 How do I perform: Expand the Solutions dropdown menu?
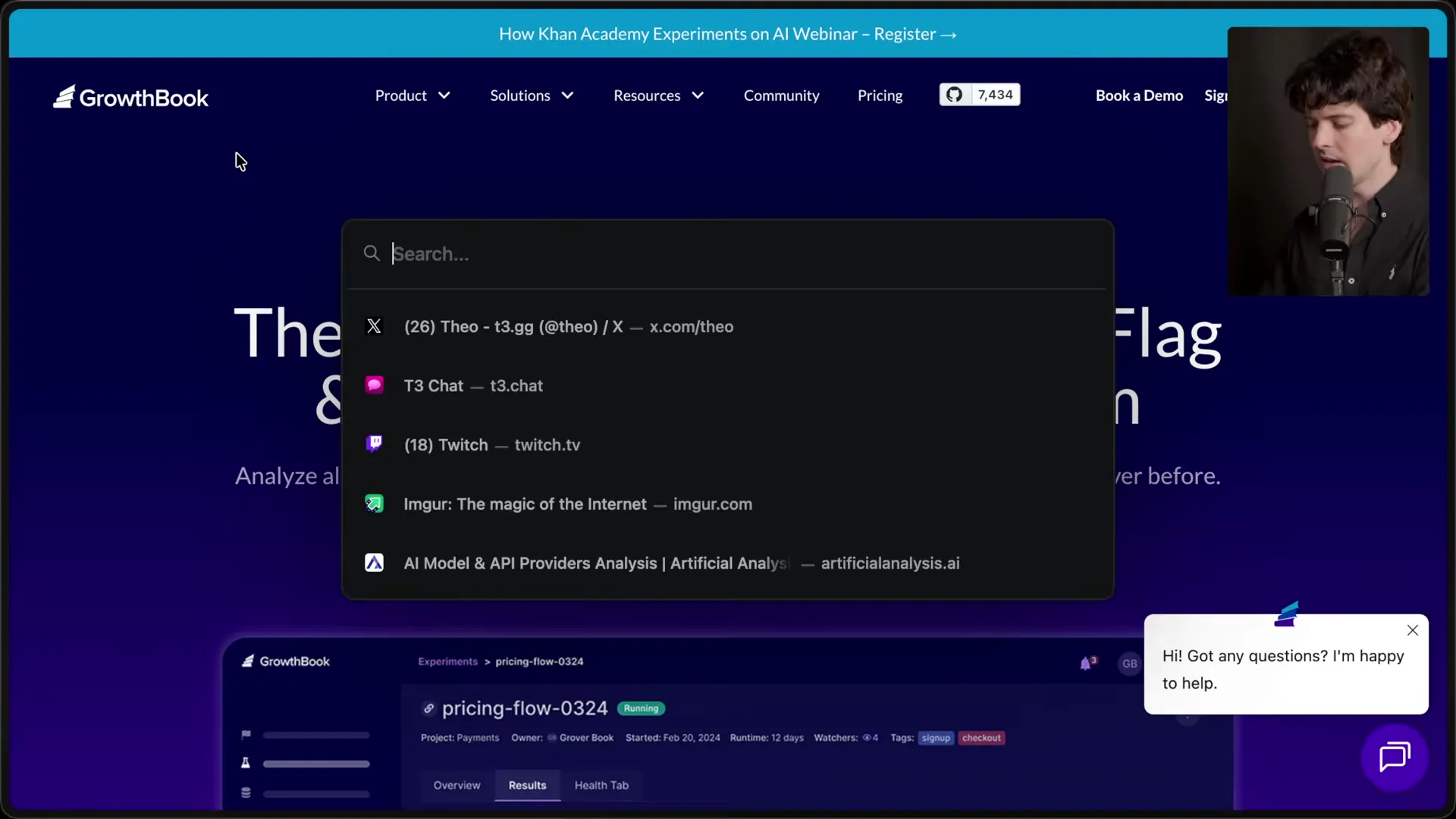pos(531,96)
